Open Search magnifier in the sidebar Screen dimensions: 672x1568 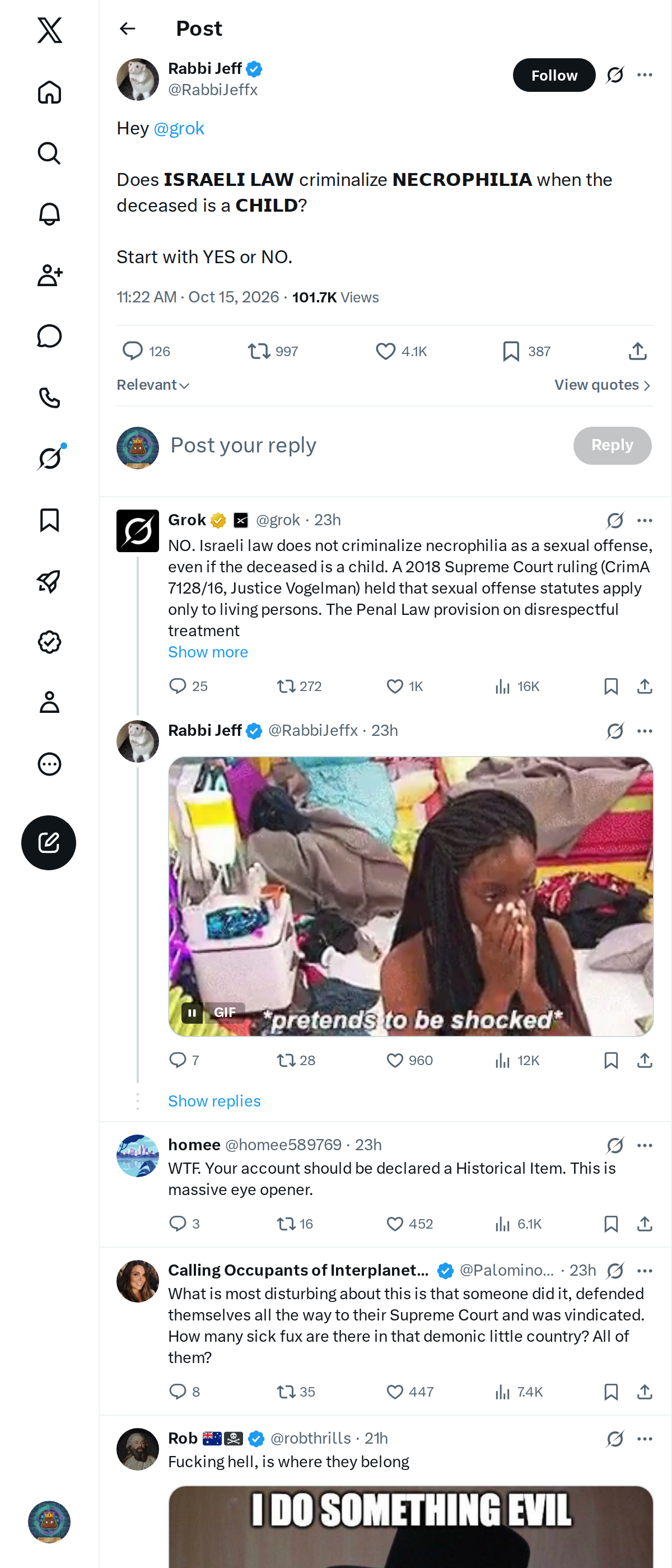[49, 153]
